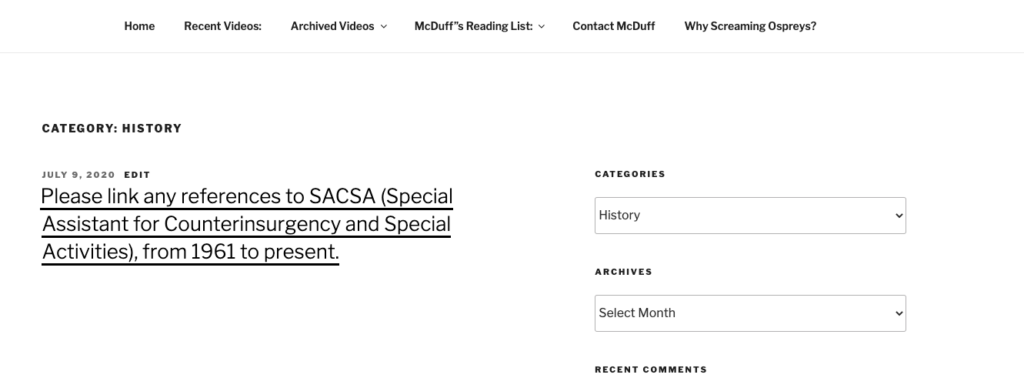Click the Category: History page heading
The image size is (1024, 388).
click(x=112, y=129)
